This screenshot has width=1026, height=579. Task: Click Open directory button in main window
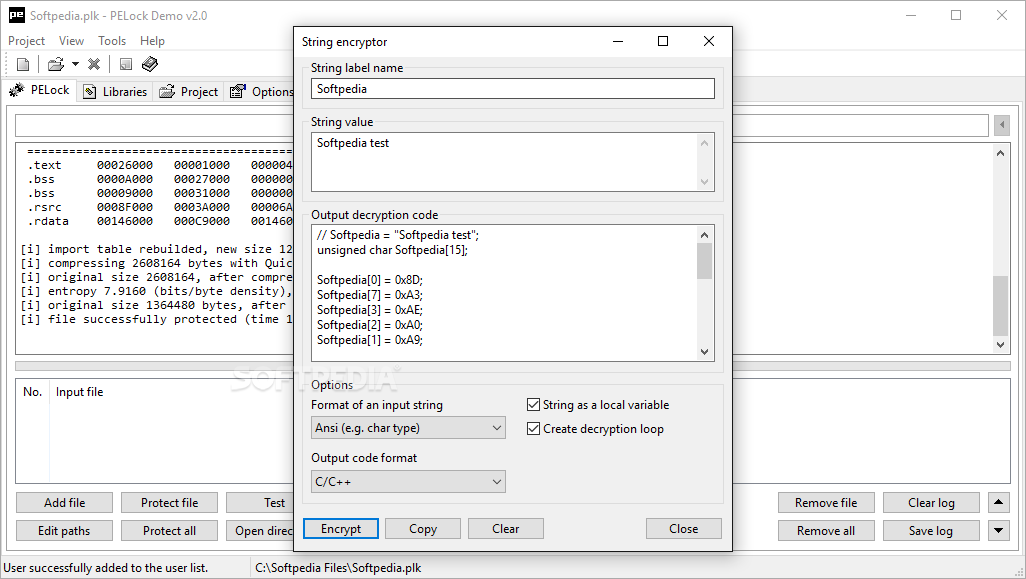pos(260,531)
